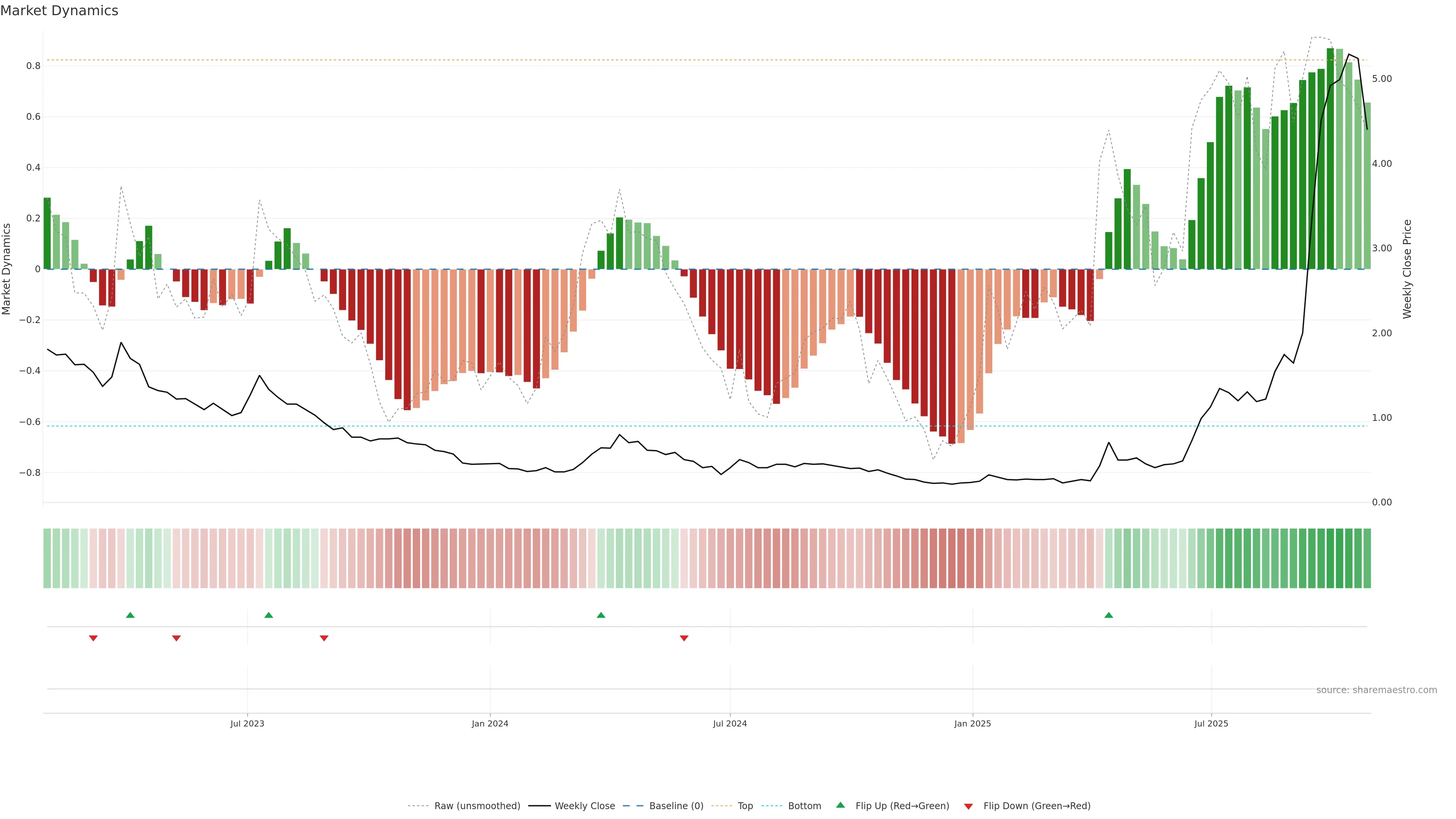Click the Weekly Close Price axis label
The height and width of the screenshot is (819, 1456).
[x=1407, y=269]
